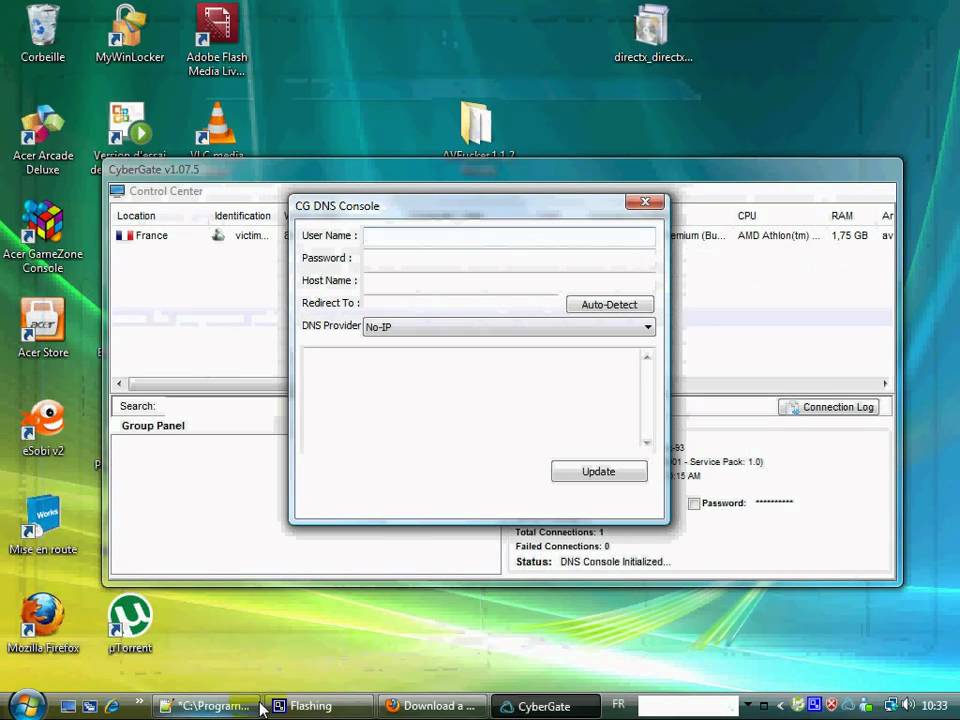
Task: Switch to the Flashing taskbar window
Action: tap(319, 706)
